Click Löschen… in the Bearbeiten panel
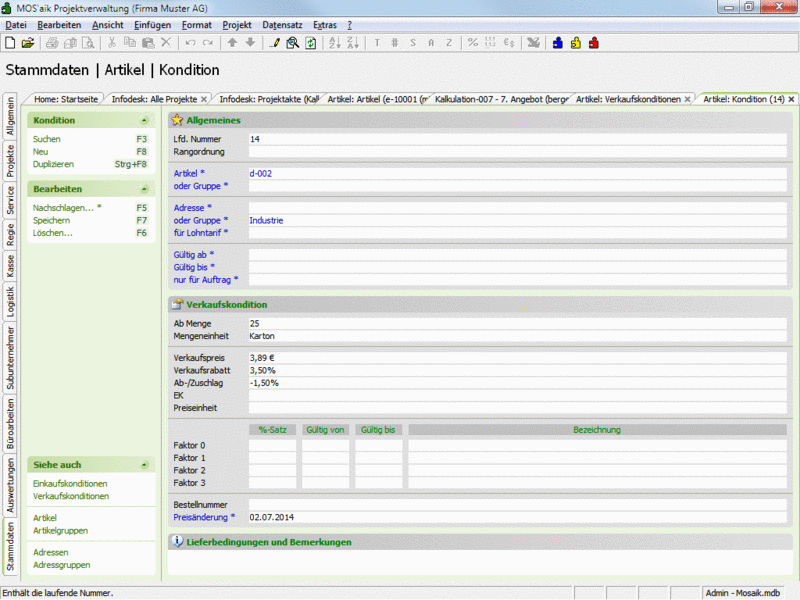Viewport: 800px width, 600px height. click(53, 233)
